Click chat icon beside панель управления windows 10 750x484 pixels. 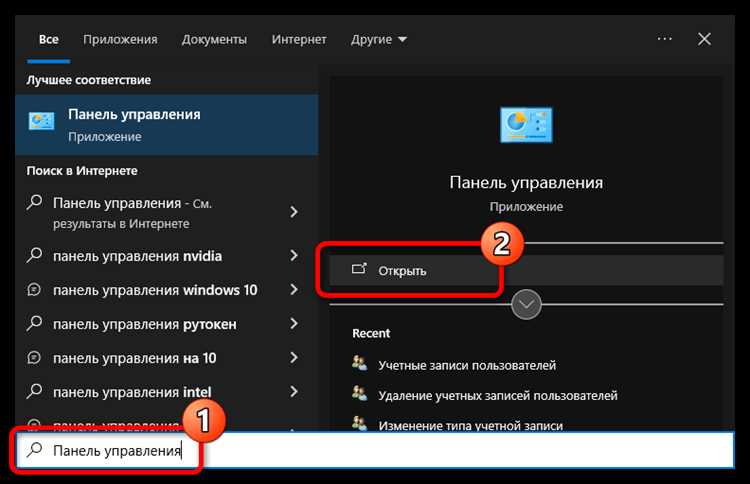pos(34,290)
